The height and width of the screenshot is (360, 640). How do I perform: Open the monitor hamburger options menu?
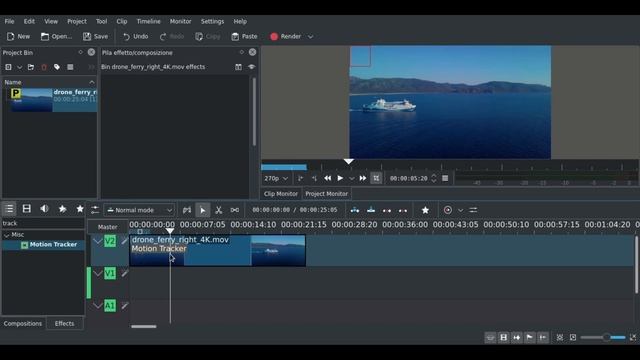point(445,178)
